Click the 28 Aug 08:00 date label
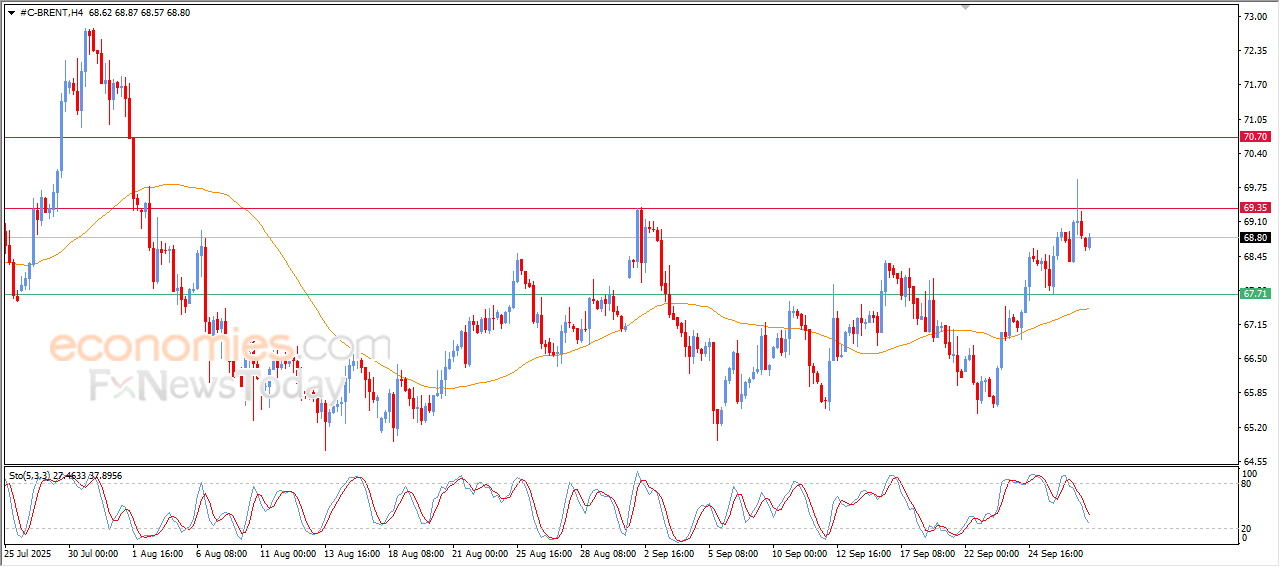1280x567 pixels. [x=607, y=552]
